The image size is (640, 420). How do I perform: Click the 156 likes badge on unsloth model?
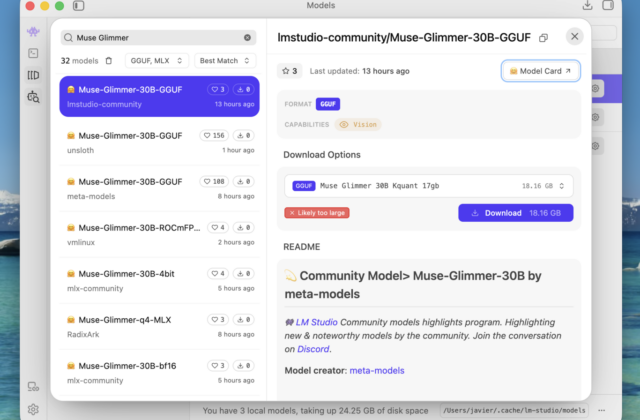pyautogui.click(x=214, y=136)
